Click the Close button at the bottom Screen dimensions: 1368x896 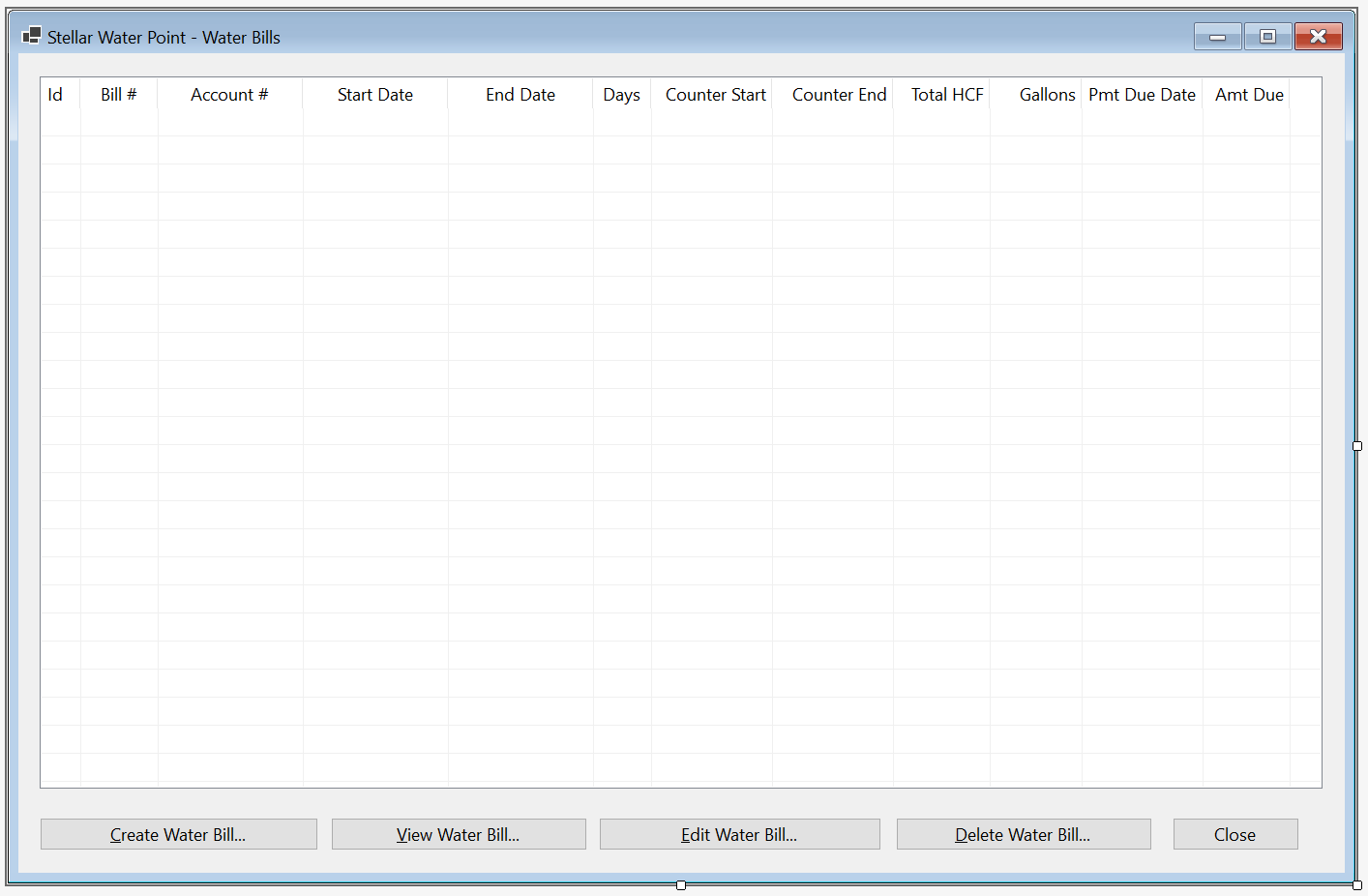[1235, 834]
